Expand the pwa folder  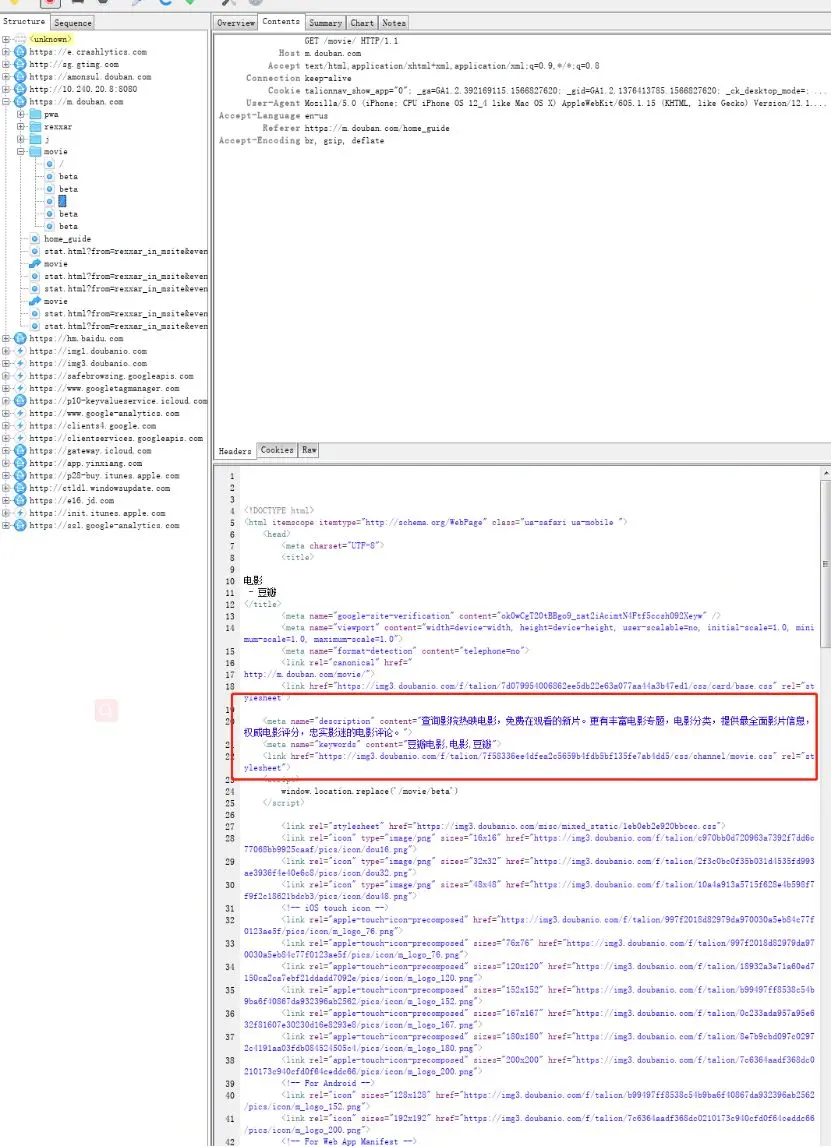[20, 114]
